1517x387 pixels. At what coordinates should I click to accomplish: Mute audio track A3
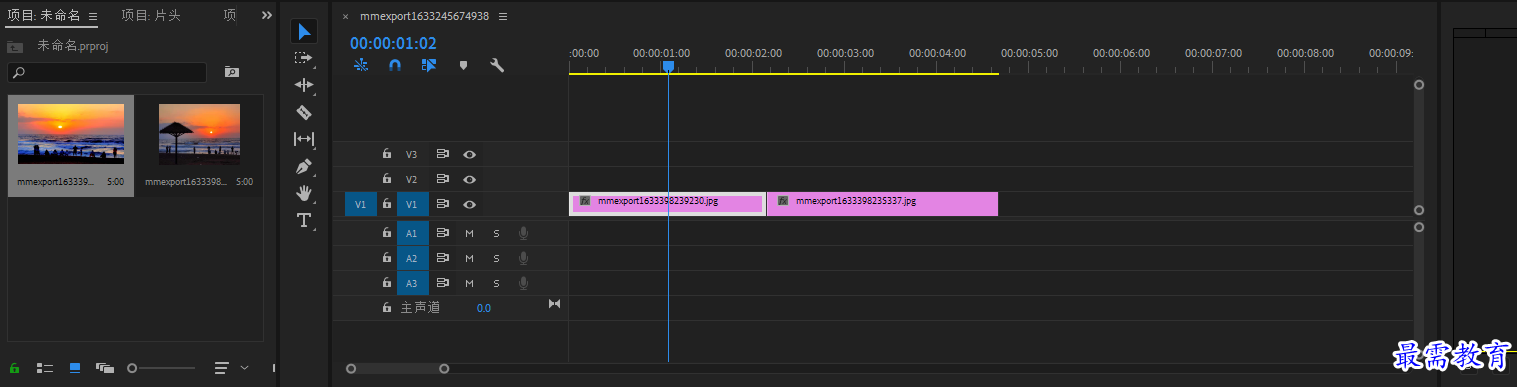pyautogui.click(x=469, y=283)
